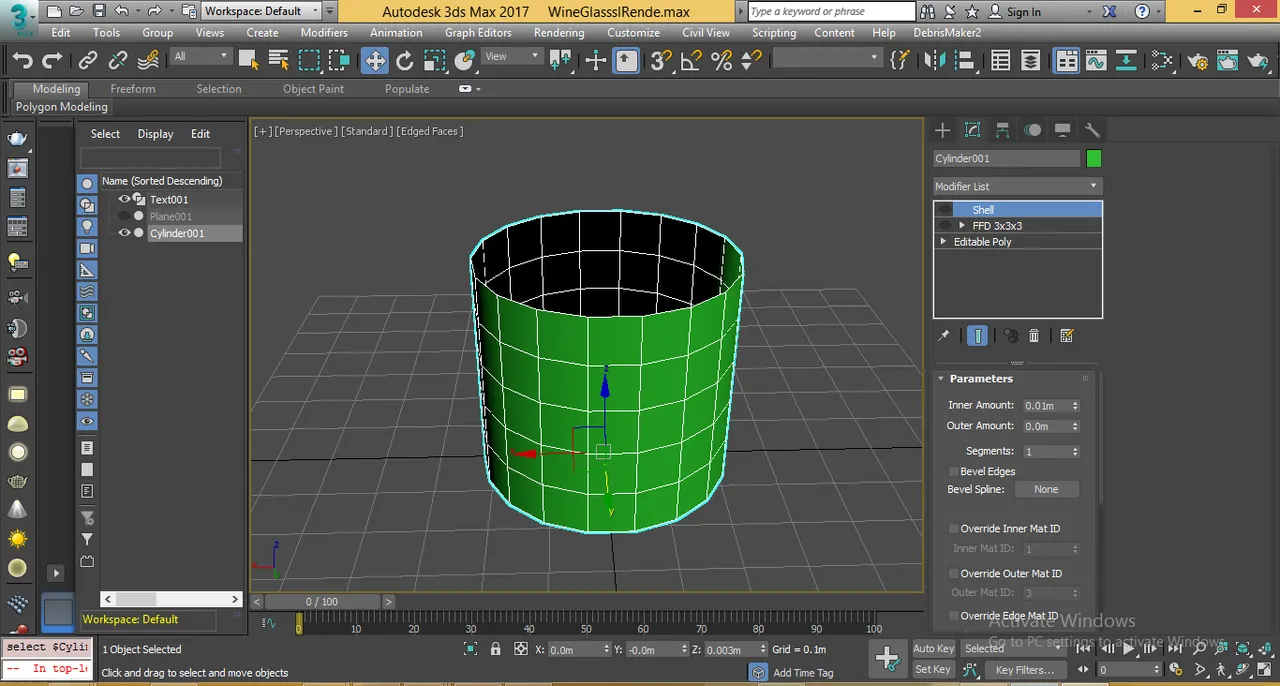Open the Modifier List dropdown

1017,186
